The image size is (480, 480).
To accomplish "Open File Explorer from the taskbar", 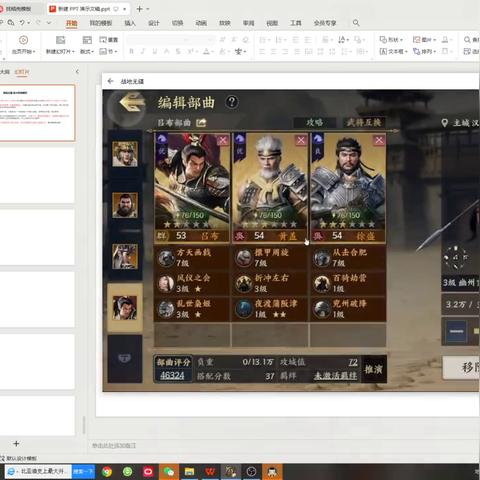I will pos(189,472).
